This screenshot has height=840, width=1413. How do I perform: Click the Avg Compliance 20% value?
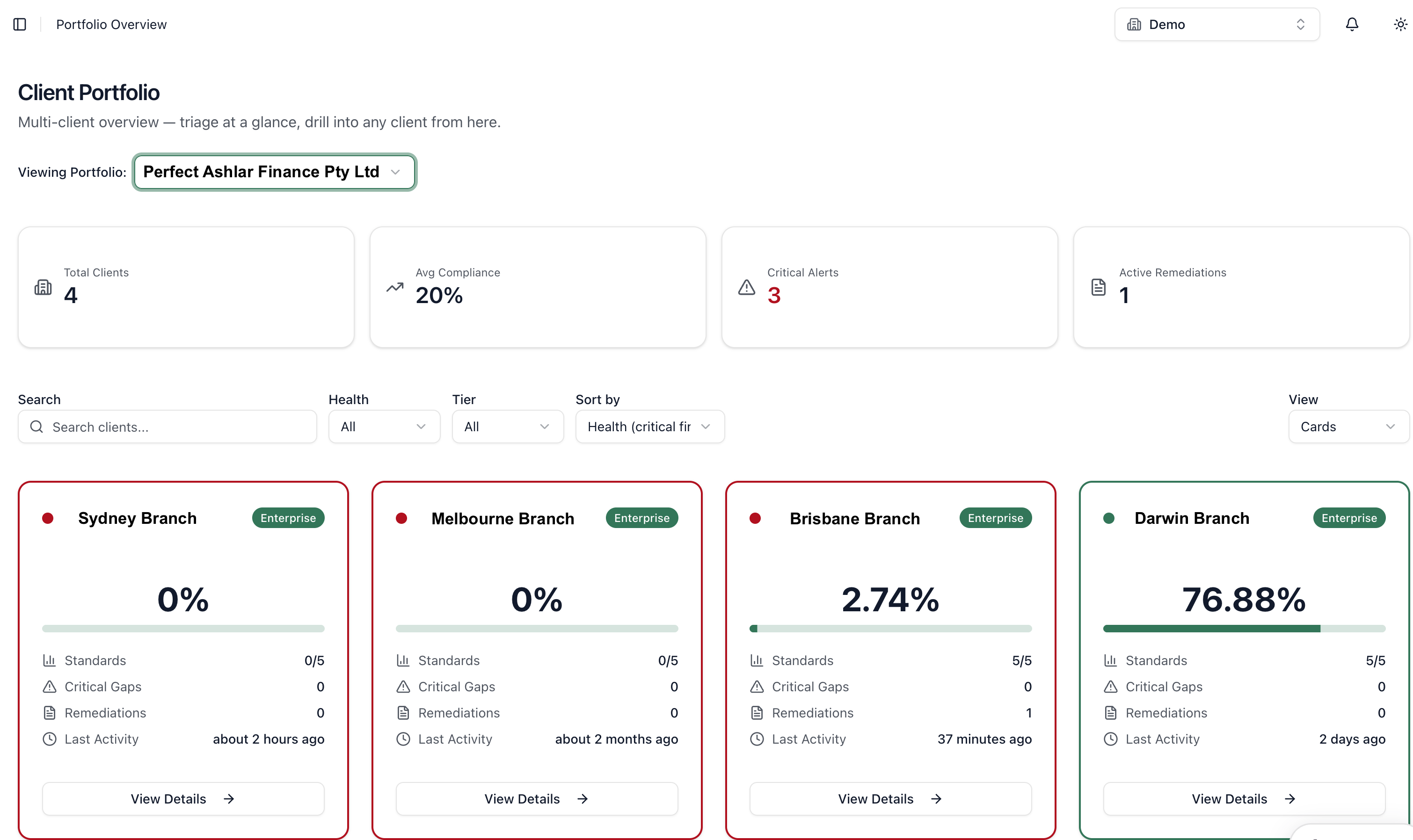439,296
